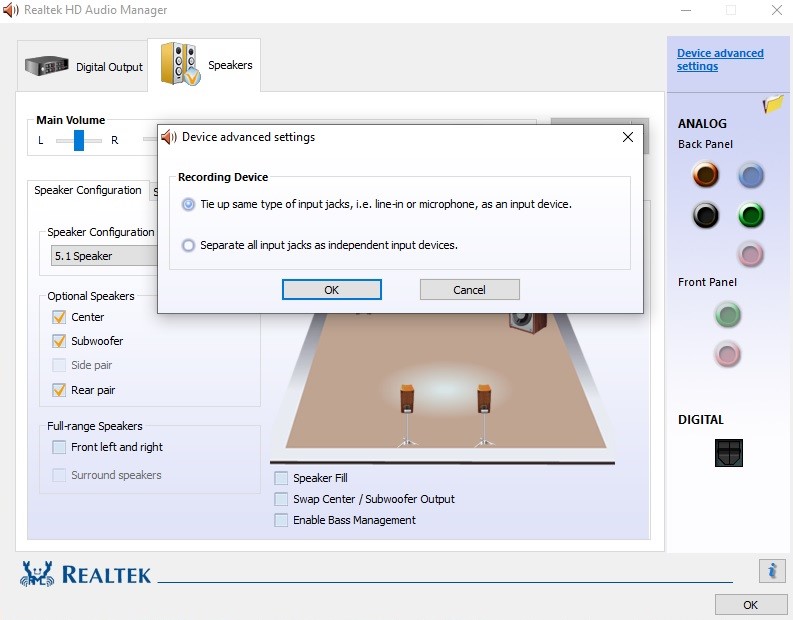Viewport: 793px width, 620px height.
Task: Click the pink back panel audio jack
Action: [751, 254]
